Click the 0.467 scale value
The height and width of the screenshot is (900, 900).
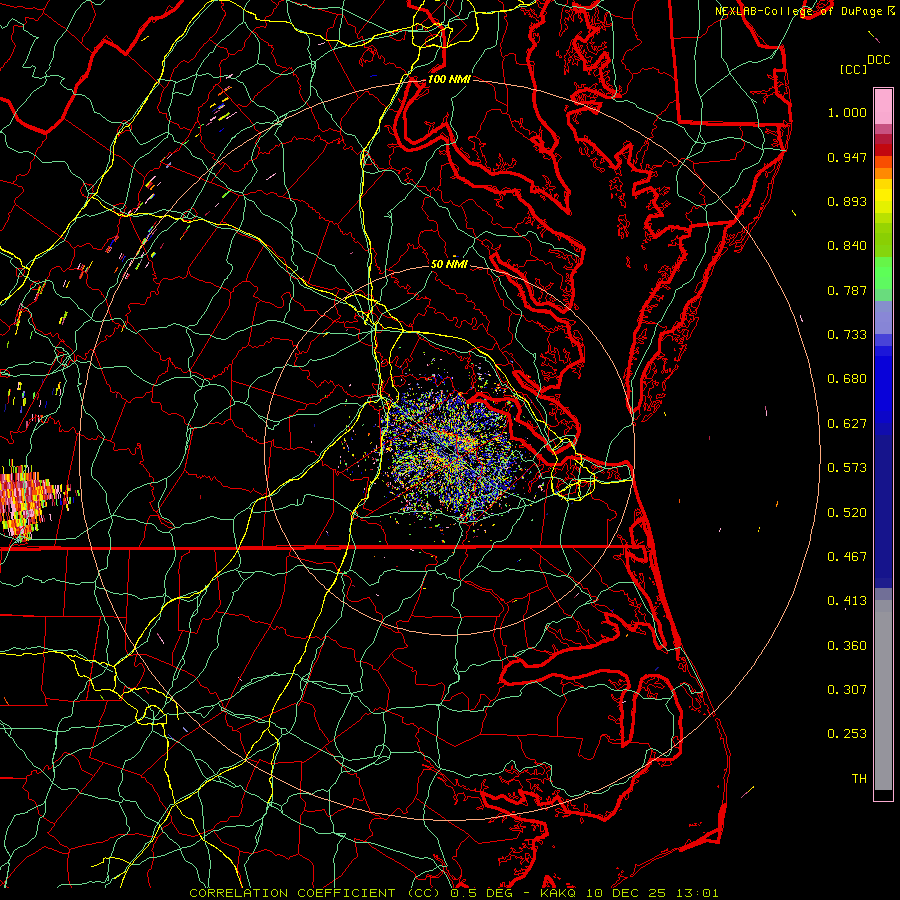tap(847, 557)
